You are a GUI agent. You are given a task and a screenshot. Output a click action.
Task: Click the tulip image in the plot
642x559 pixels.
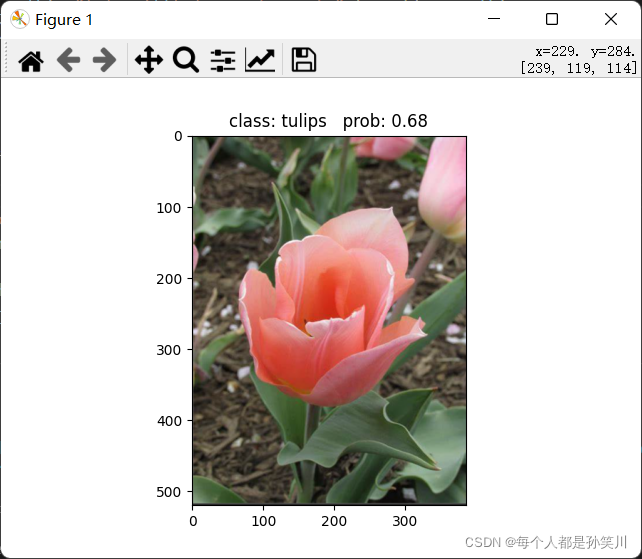pyautogui.click(x=330, y=320)
